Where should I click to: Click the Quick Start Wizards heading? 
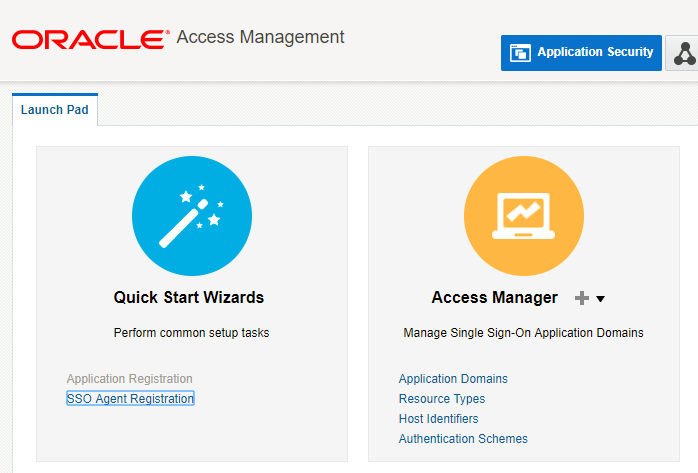tap(189, 297)
